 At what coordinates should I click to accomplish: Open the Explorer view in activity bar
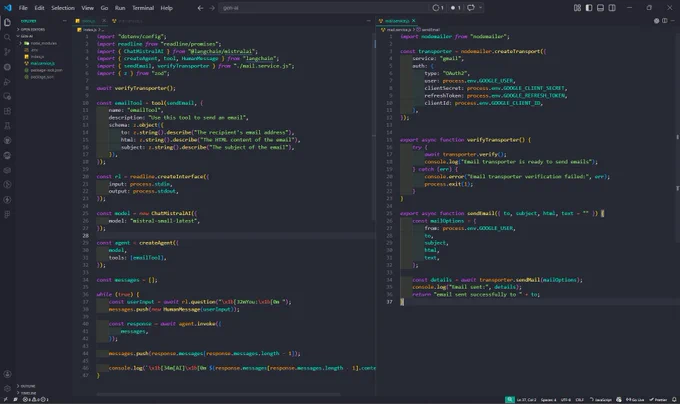7,23
